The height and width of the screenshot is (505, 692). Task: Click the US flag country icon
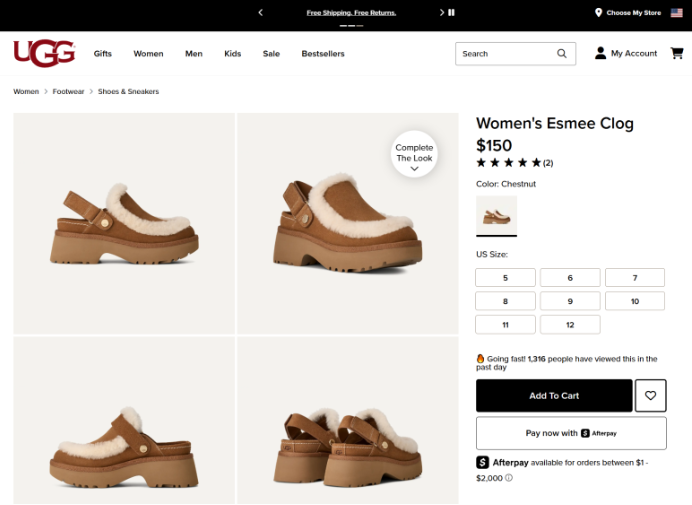(676, 13)
